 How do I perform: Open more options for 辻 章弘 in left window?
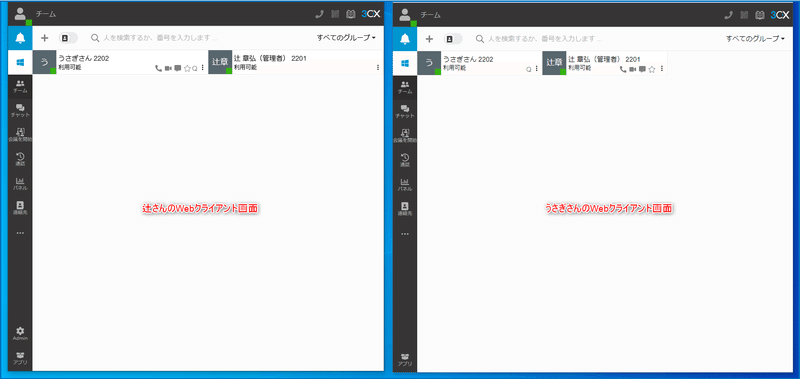(x=378, y=68)
